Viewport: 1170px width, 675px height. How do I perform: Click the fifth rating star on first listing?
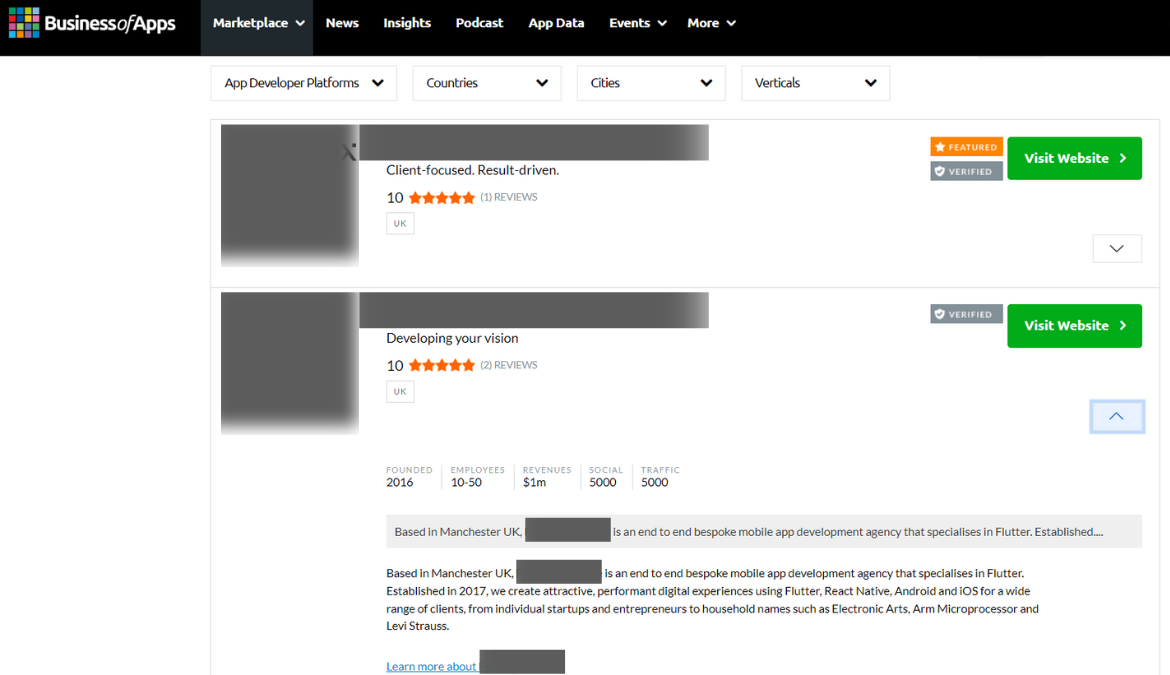coord(466,197)
